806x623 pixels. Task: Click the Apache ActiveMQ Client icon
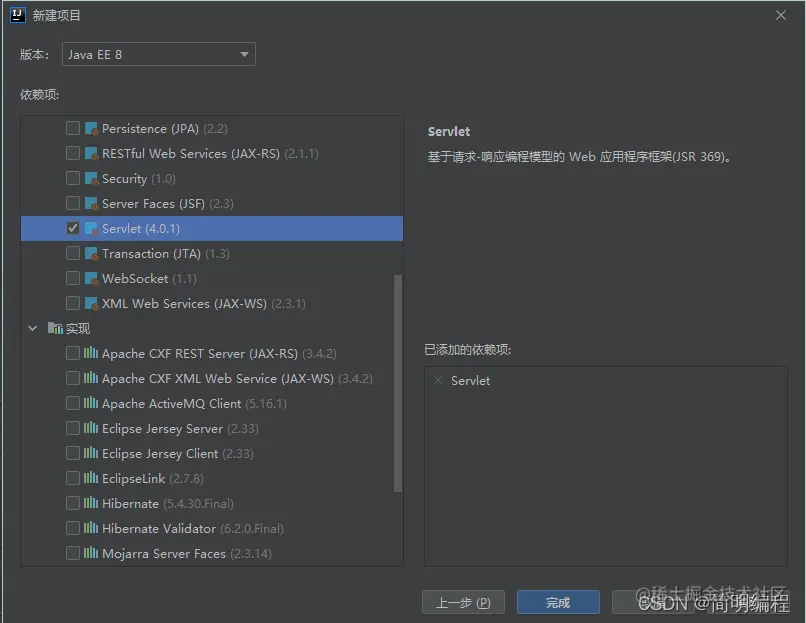(x=90, y=403)
